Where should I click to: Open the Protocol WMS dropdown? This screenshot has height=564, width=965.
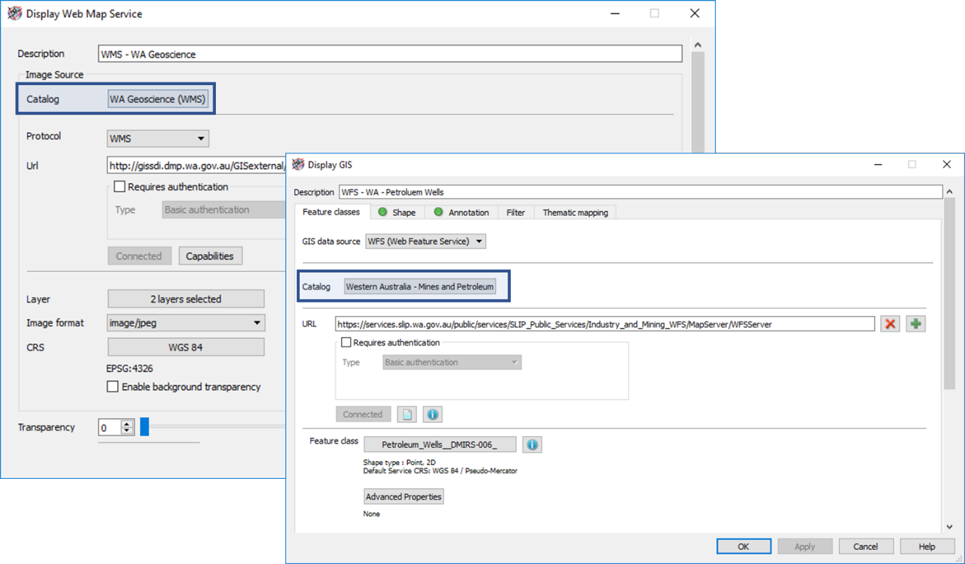click(158, 138)
